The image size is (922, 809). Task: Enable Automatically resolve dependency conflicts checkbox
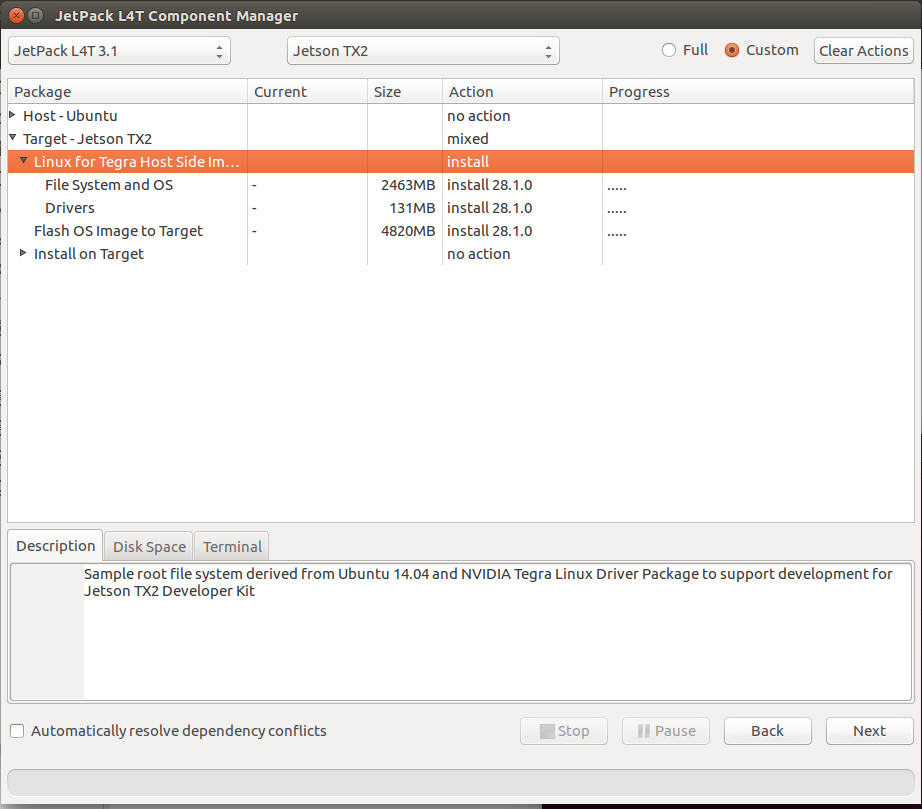pyautogui.click(x=17, y=731)
